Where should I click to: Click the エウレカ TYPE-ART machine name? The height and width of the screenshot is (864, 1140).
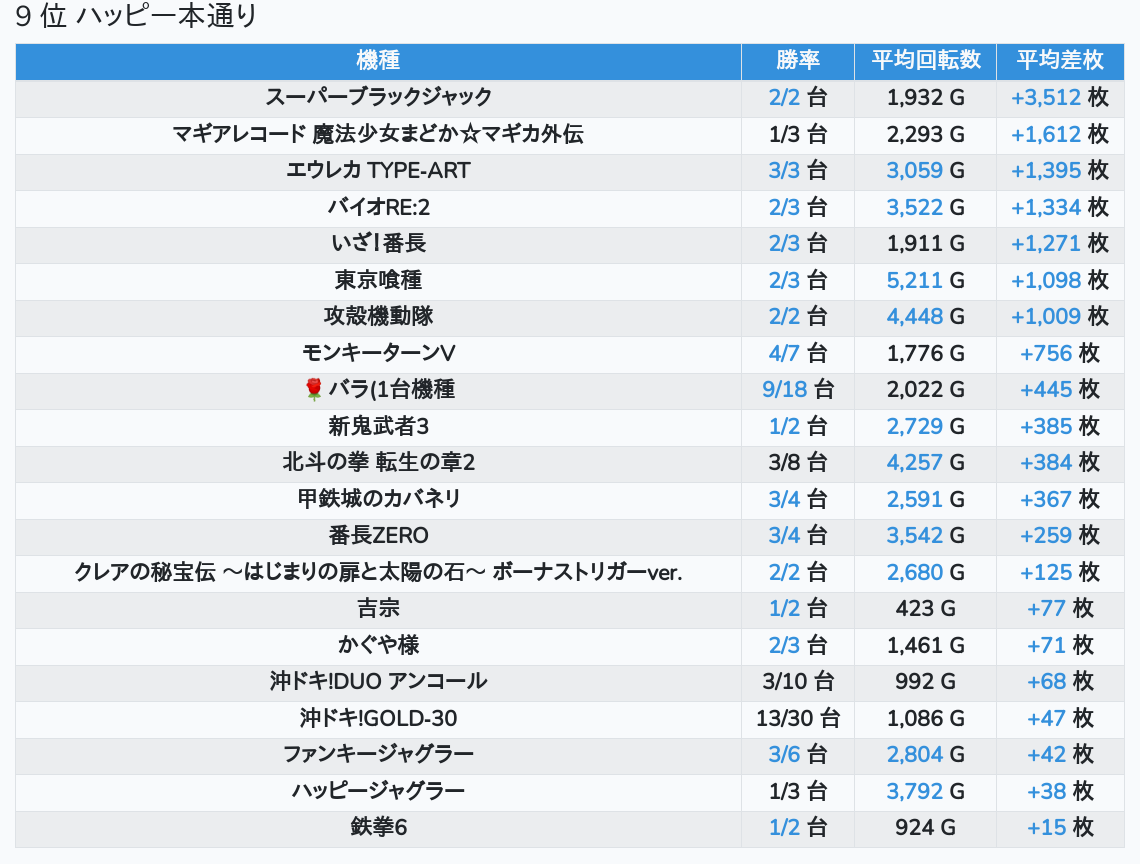378,170
